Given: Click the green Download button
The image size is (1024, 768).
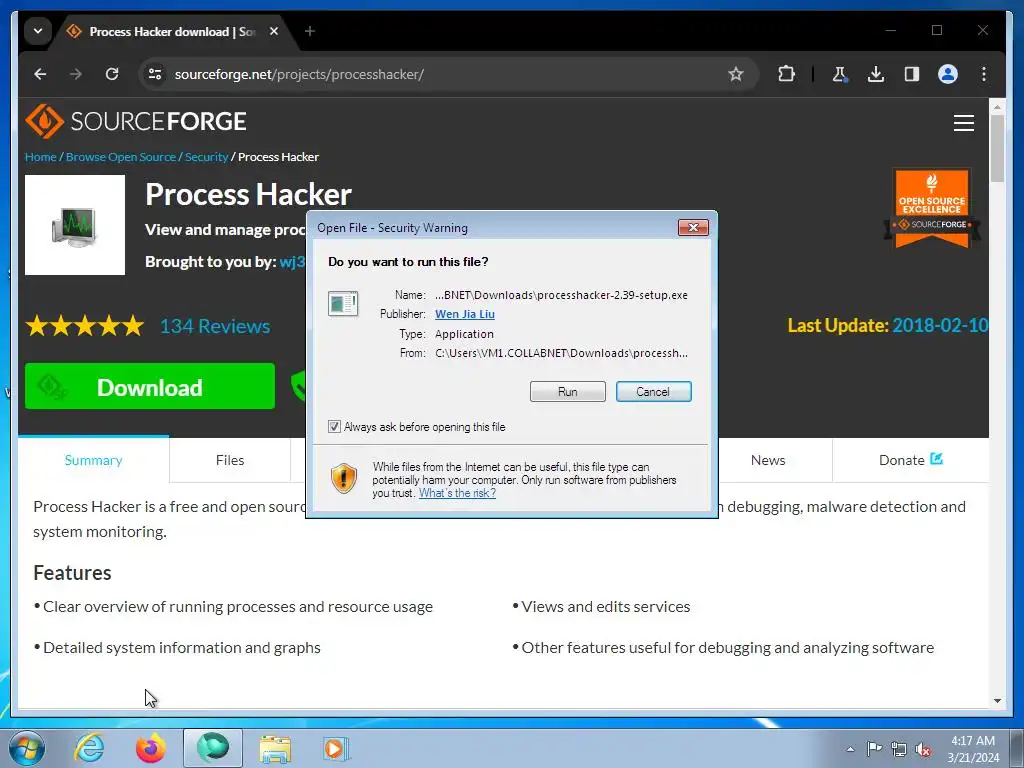Looking at the screenshot, I should pyautogui.click(x=150, y=387).
